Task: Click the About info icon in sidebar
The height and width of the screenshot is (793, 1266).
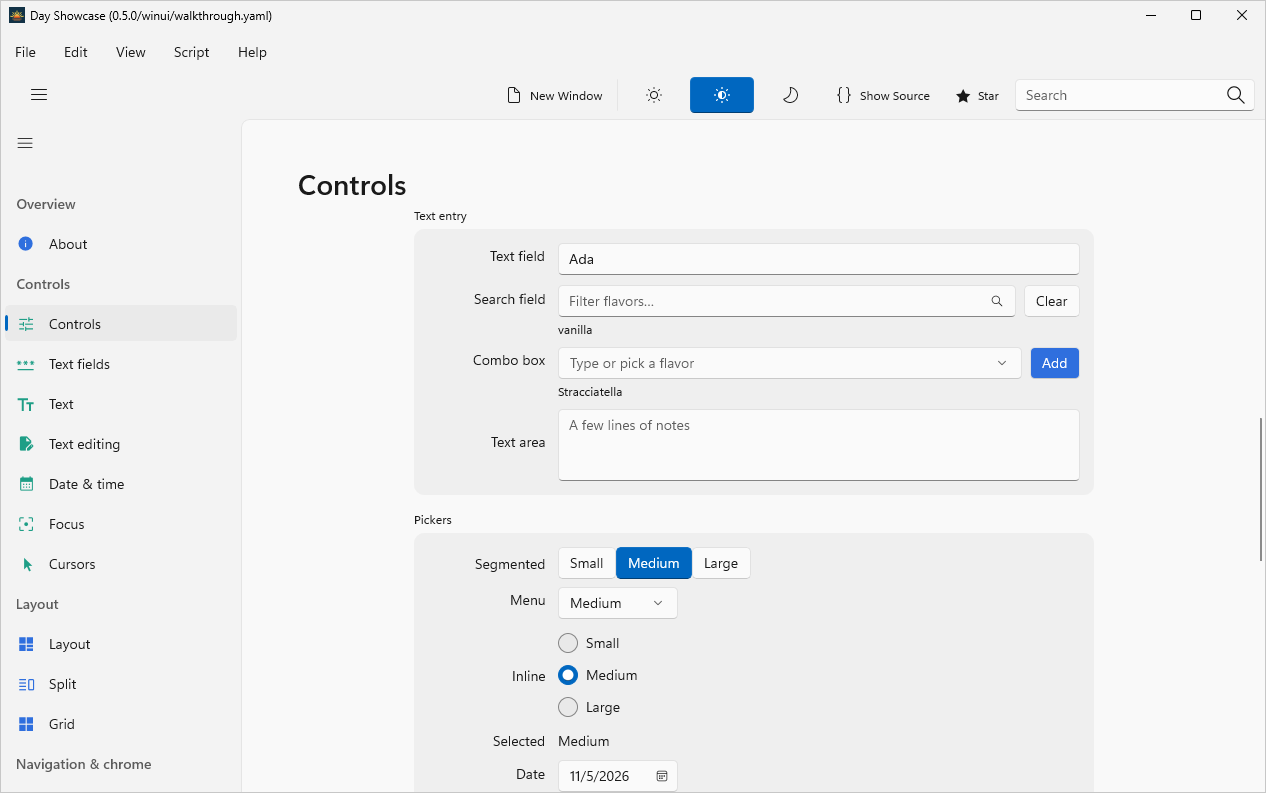Action: [26, 244]
